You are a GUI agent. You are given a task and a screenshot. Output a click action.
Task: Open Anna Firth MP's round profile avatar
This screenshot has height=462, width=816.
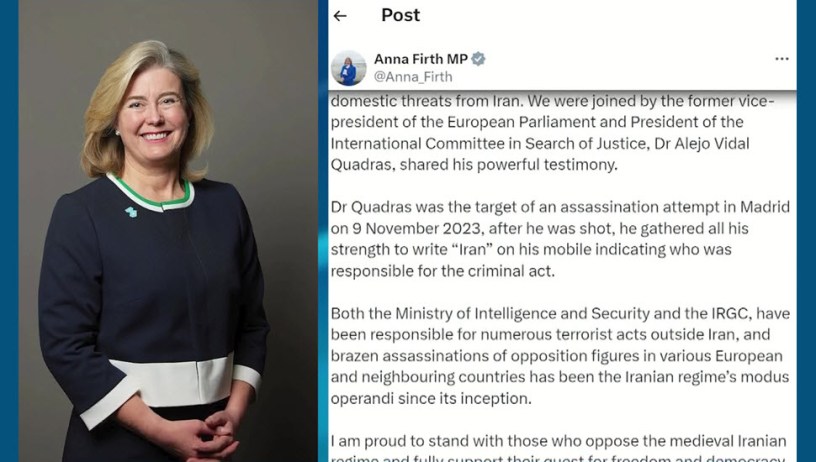coord(349,68)
